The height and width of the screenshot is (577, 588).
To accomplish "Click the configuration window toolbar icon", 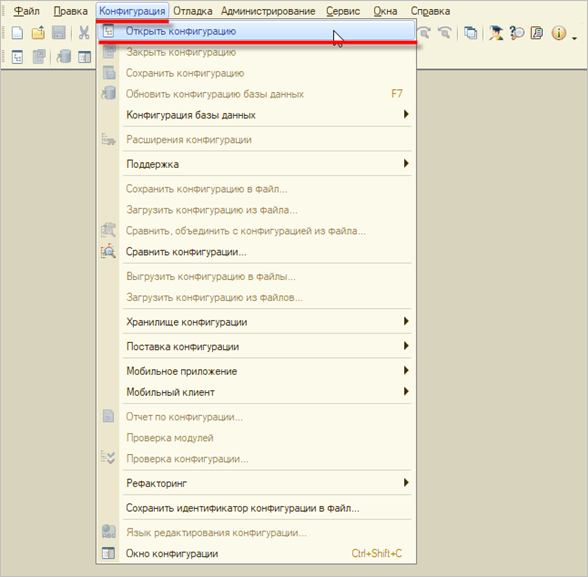I will (x=84, y=57).
